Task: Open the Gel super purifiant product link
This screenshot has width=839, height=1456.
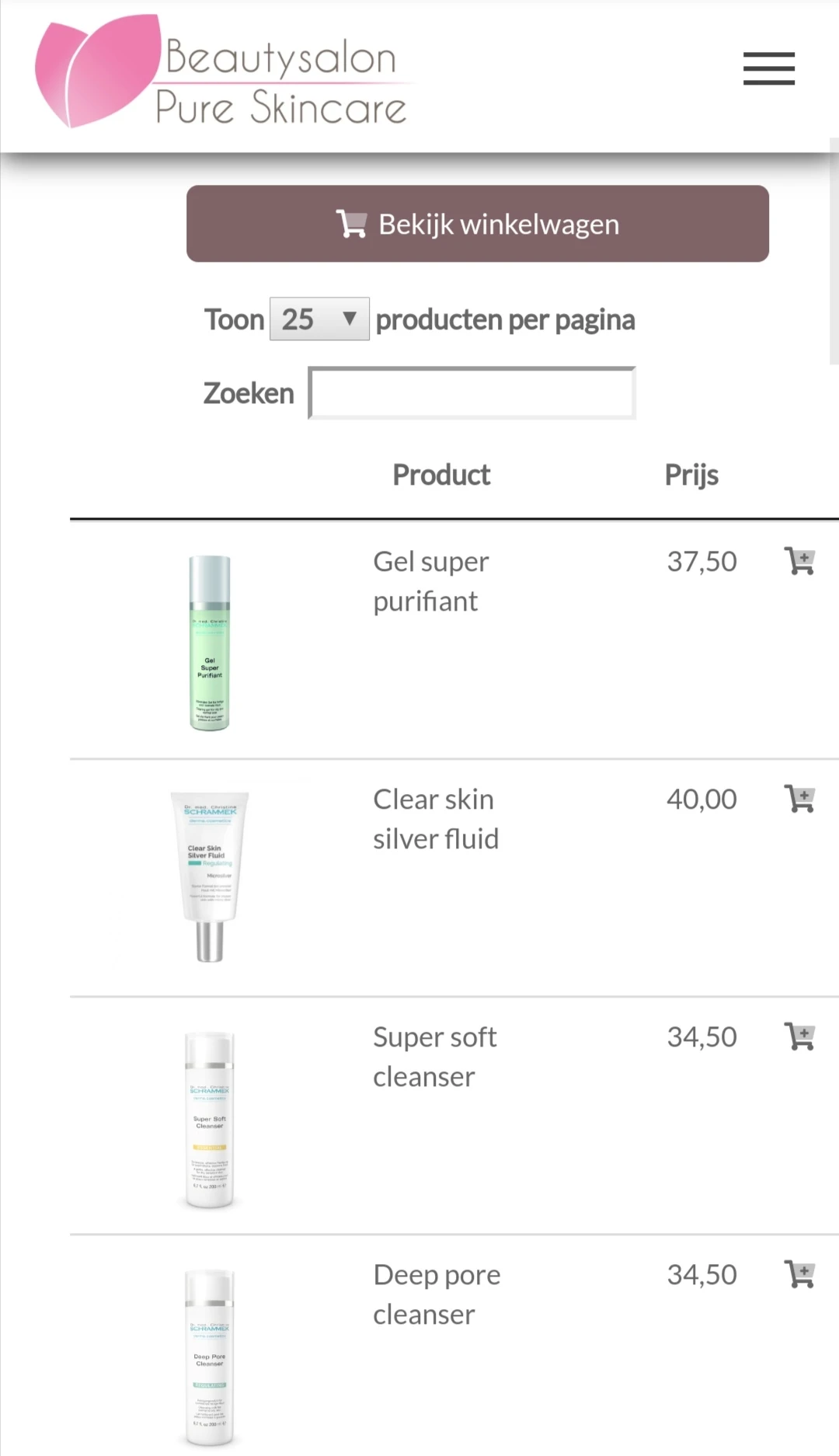Action: click(431, 581)
